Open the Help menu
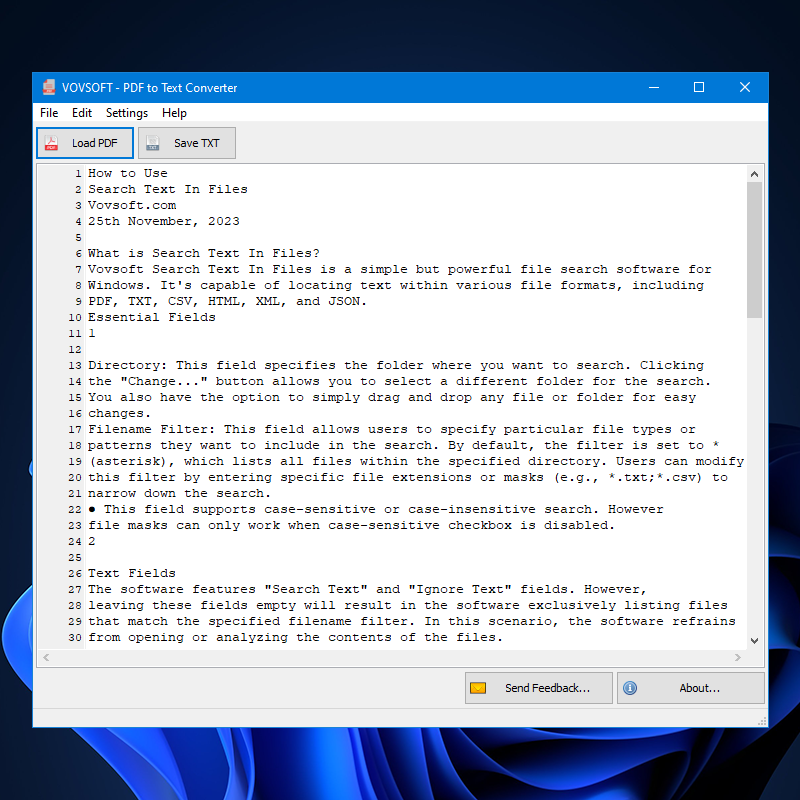This screenshot has height=800, width=800. [174, 113]
